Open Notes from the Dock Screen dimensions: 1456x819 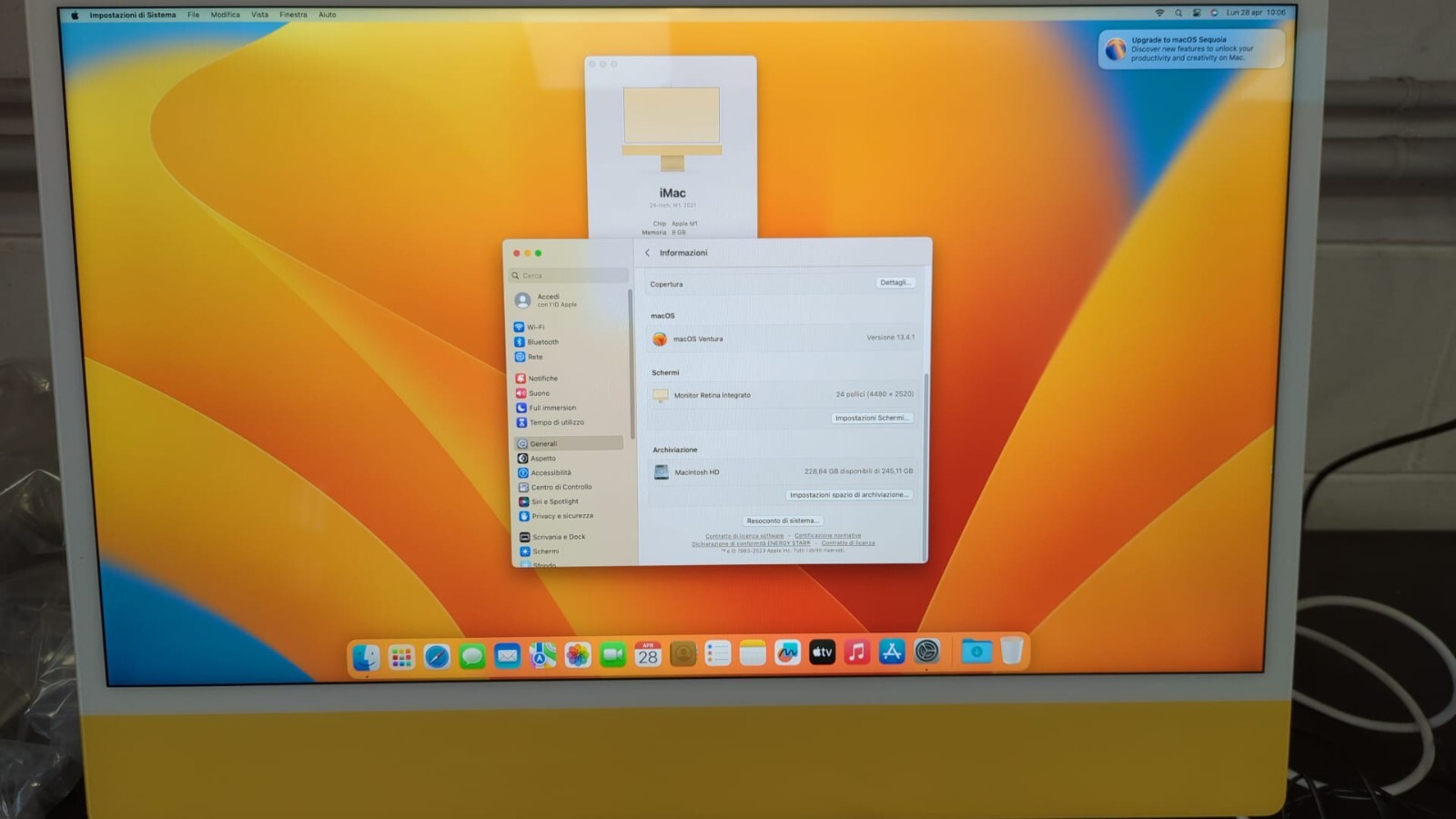[x=753, y=652]
